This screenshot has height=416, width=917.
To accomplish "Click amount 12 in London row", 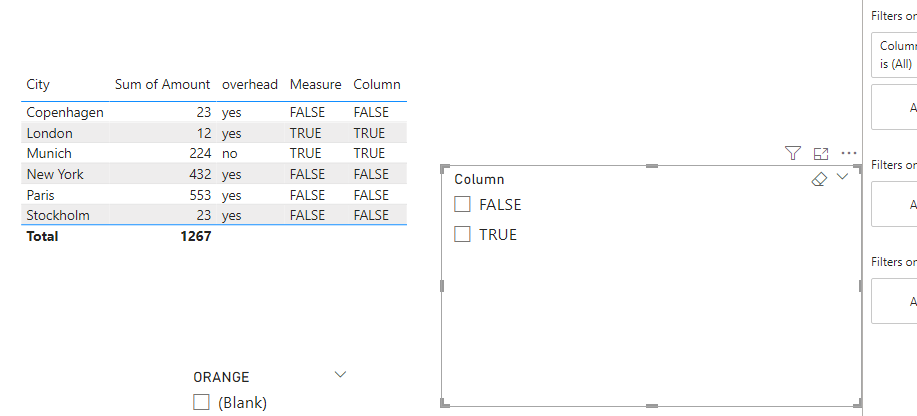I will click(204, 133).
